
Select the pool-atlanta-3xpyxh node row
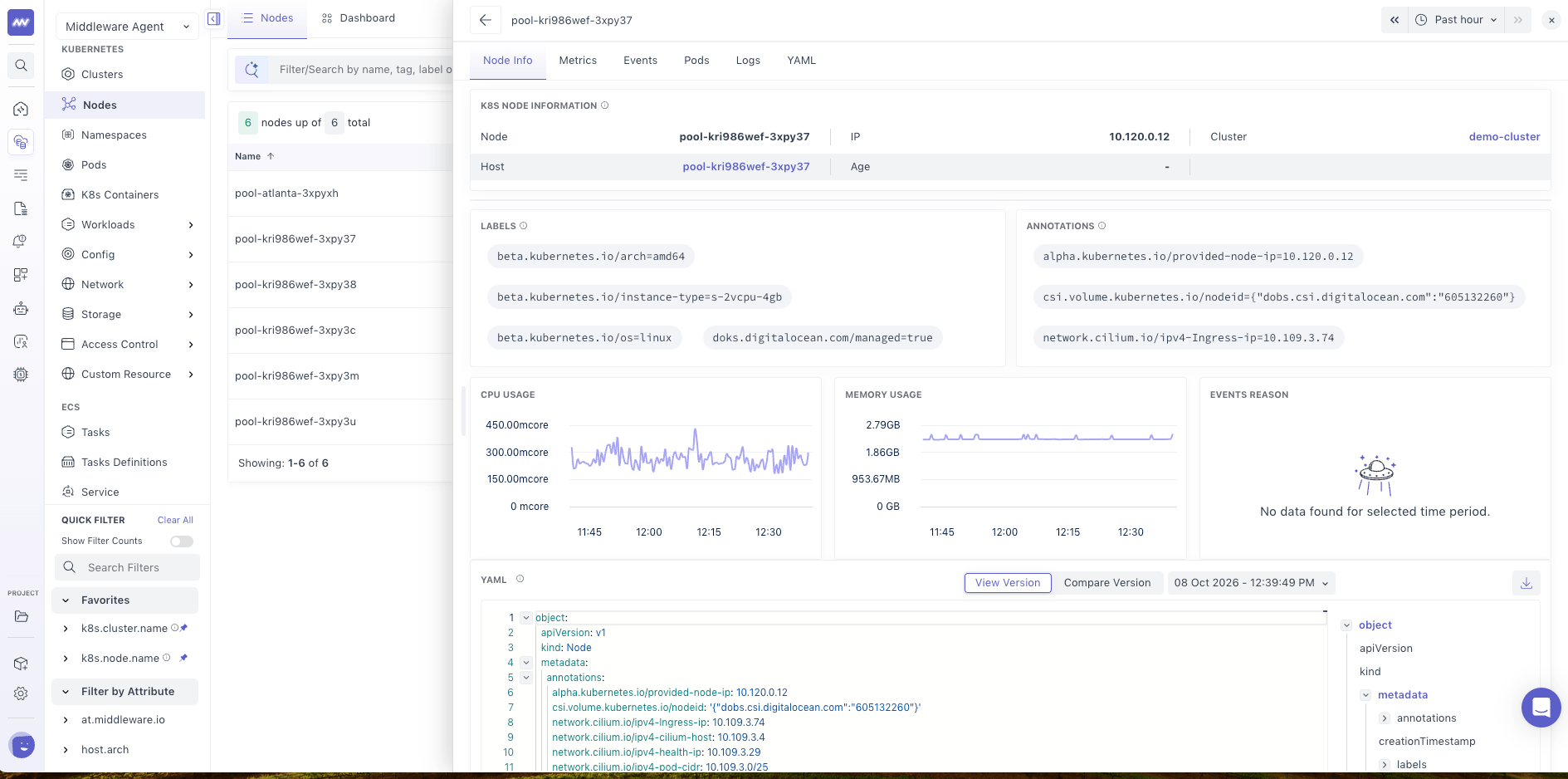[x=340, y=194]
